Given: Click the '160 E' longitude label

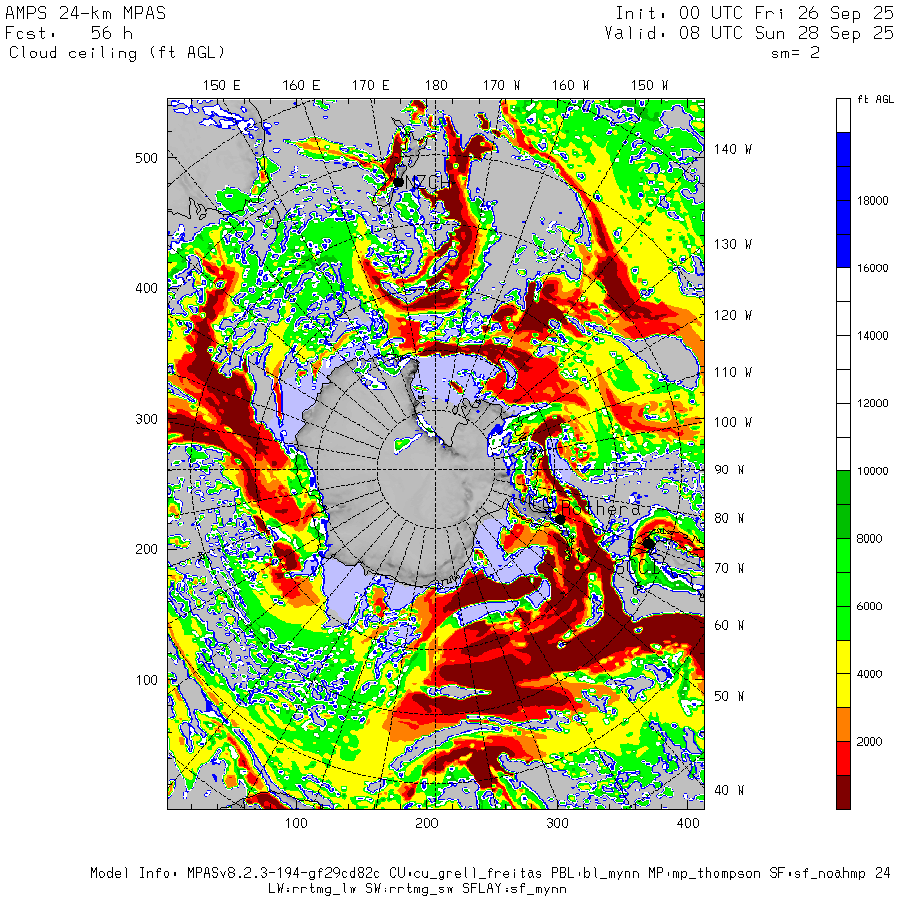Looking at the screenshot, I should [x=301, y=86].
